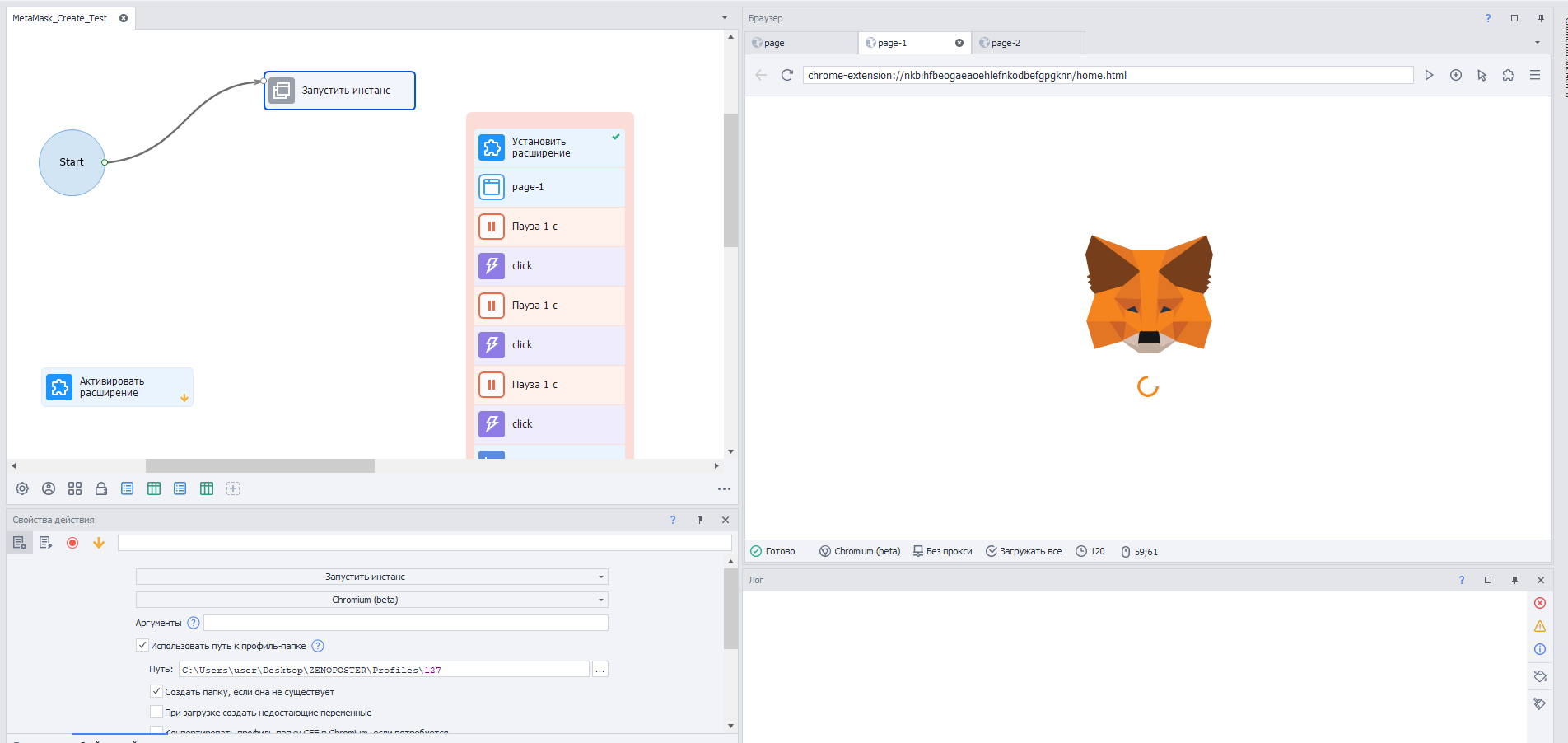Click the canvas vertical scrollbar thumb
The image size is (1568, 743).
[x=730, y=180]
